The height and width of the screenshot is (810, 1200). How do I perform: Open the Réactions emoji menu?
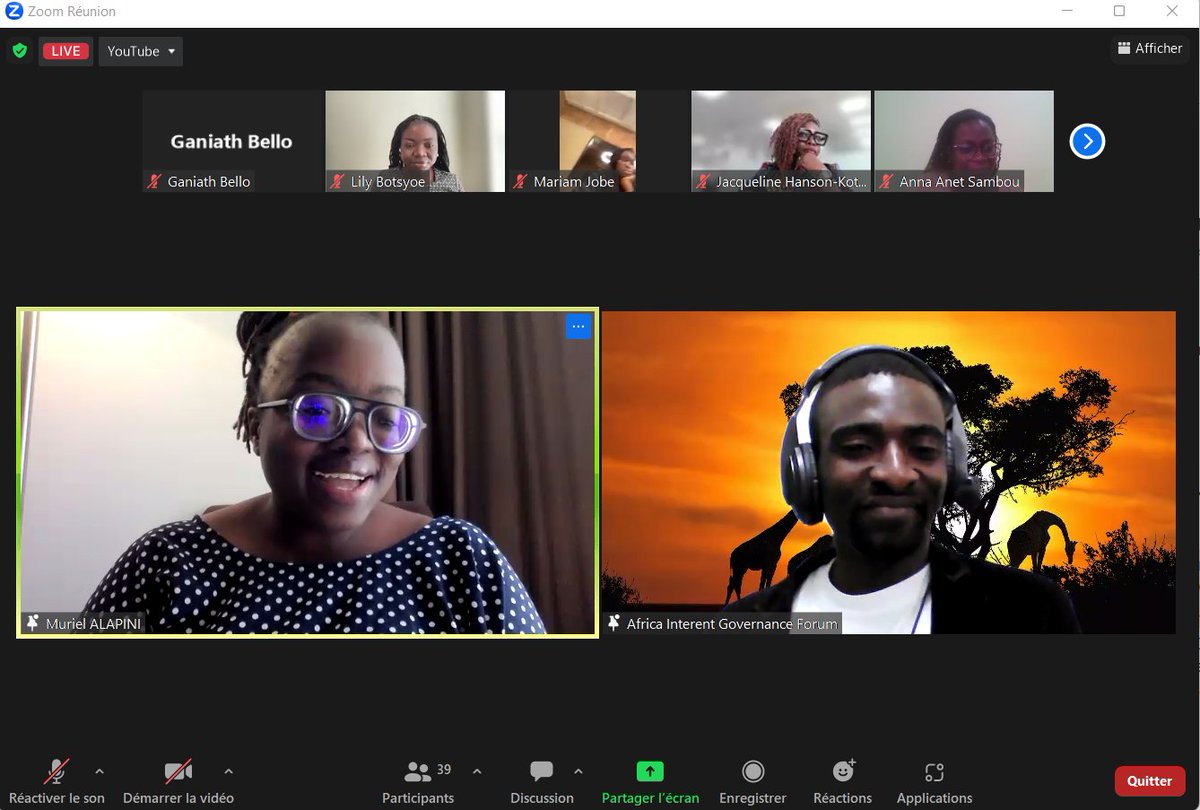(x=843, y=781)
